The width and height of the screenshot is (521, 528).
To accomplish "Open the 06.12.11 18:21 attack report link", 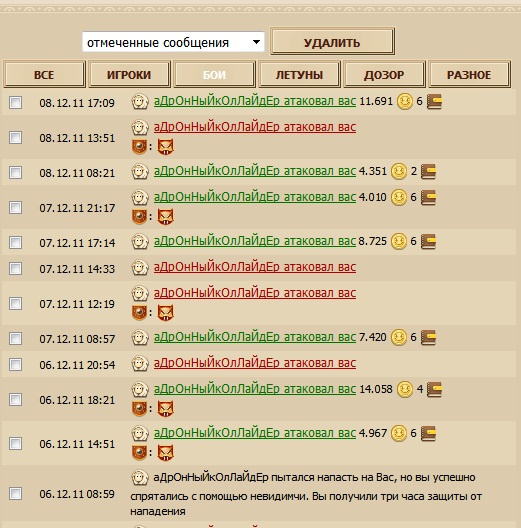I will (255, 389).
